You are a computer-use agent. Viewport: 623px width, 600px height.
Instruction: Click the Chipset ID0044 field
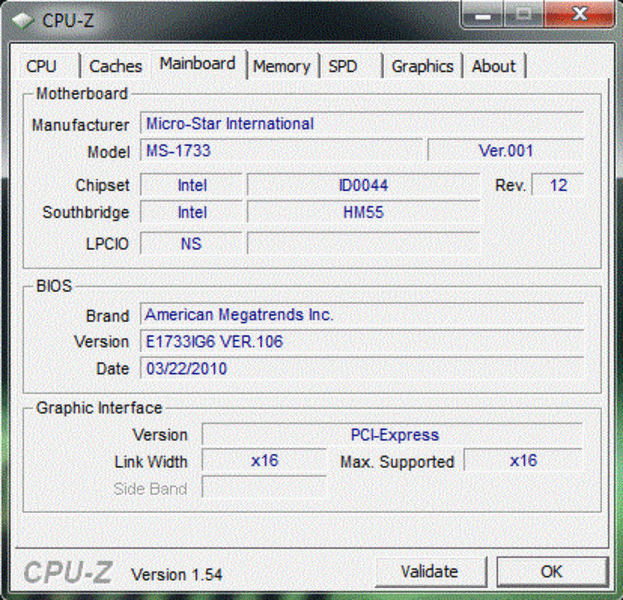(x=363, y=185)
